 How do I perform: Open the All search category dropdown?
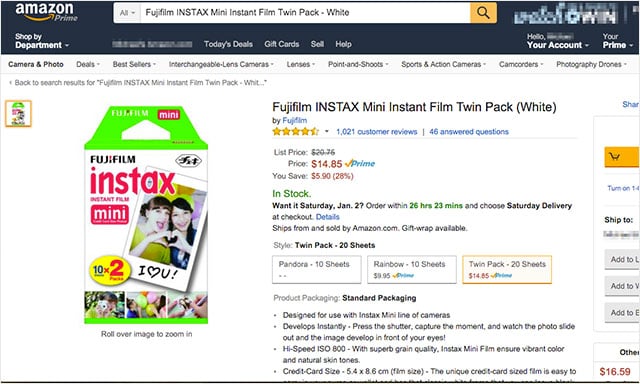click(x=127, y=13)
